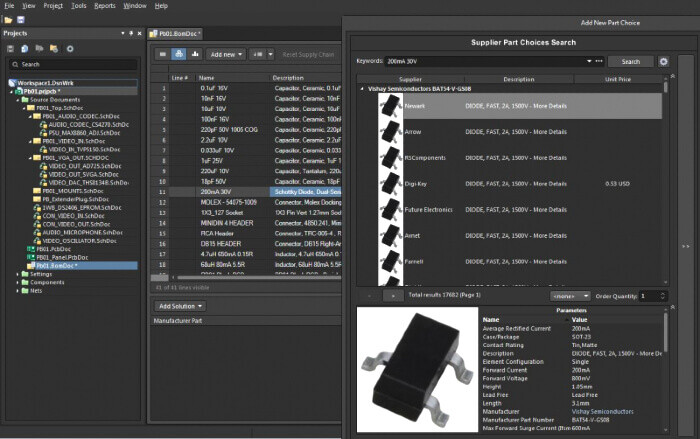This screenshot has width=700, height=439.
Task: Open dropdown arrow next to line numbering button
Action: pyautogui.click(x=271, y=54)
